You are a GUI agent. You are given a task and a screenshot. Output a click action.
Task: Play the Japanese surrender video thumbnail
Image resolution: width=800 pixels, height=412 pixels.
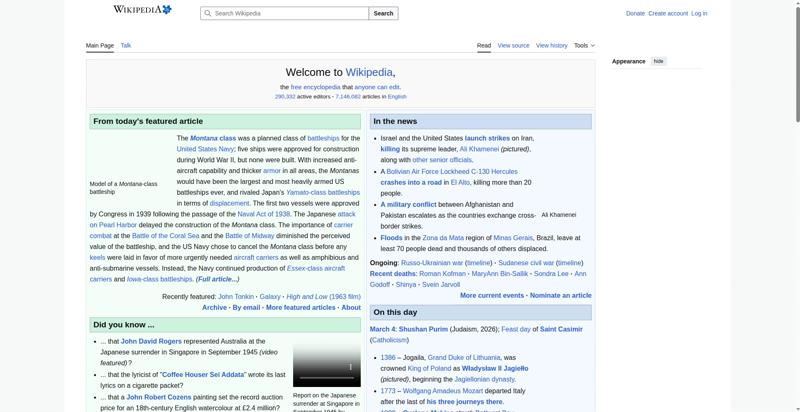point(326,366)
